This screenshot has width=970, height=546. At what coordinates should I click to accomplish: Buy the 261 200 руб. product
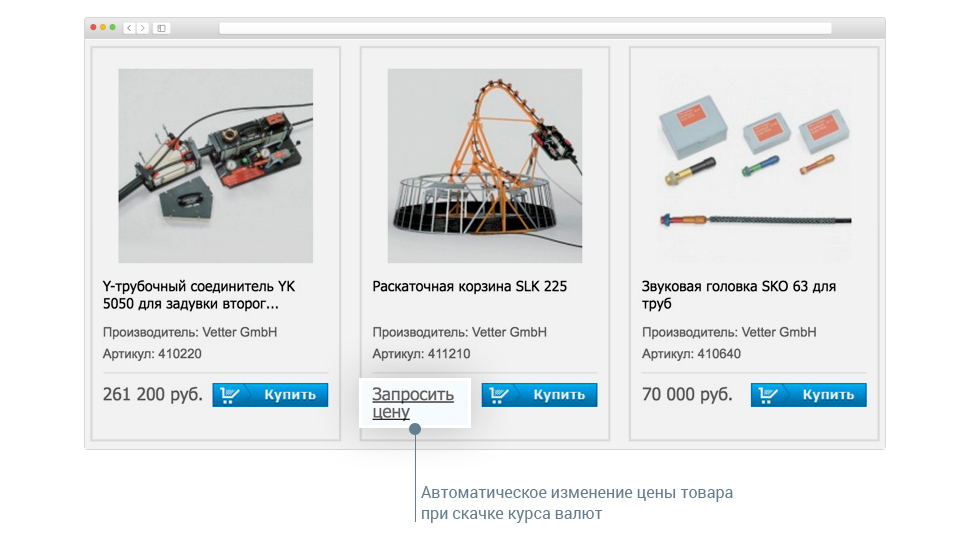click(x=270, y=395)
